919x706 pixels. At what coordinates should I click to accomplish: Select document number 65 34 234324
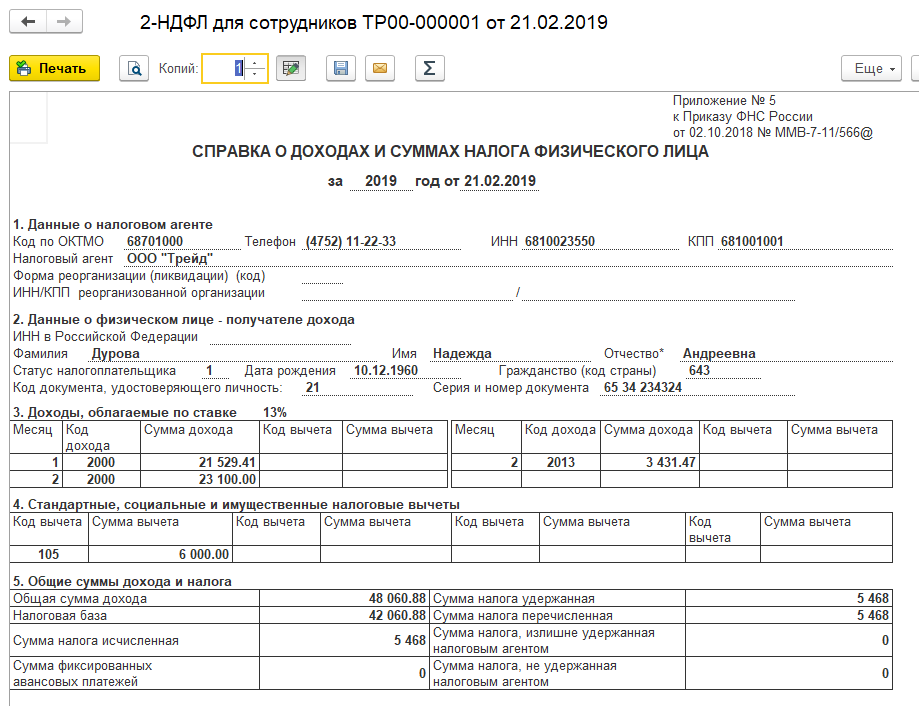point(643,388)
